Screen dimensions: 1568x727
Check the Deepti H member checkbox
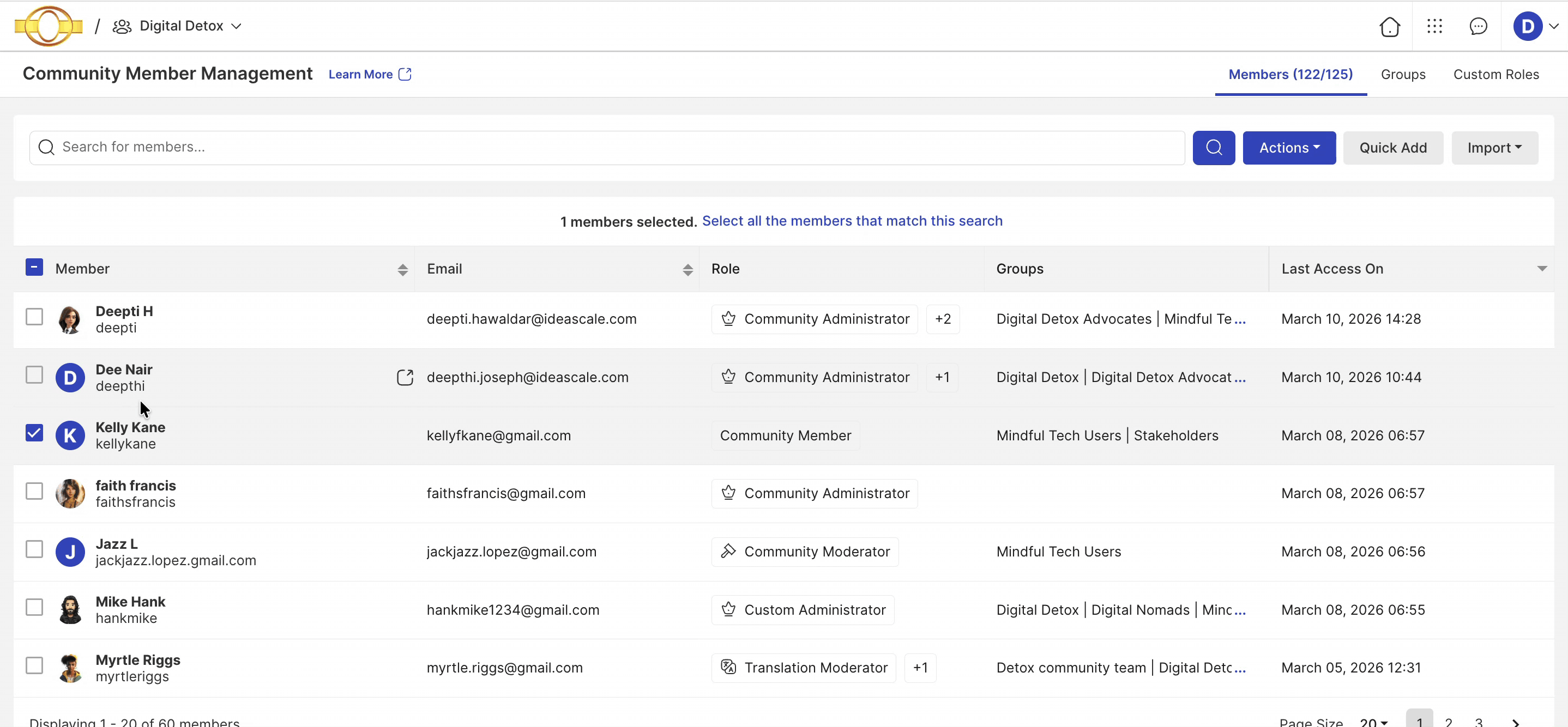tap(35, 317)
